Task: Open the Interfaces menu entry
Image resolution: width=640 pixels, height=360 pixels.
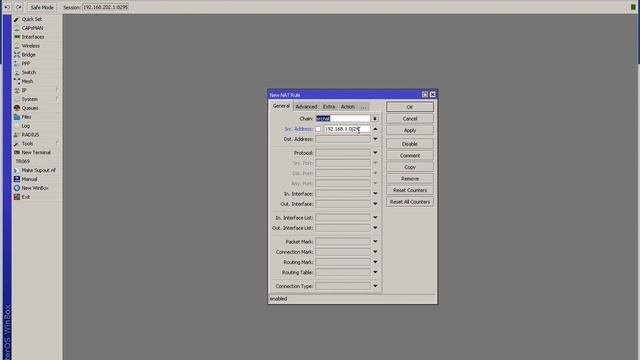Action: click(33, 37)
